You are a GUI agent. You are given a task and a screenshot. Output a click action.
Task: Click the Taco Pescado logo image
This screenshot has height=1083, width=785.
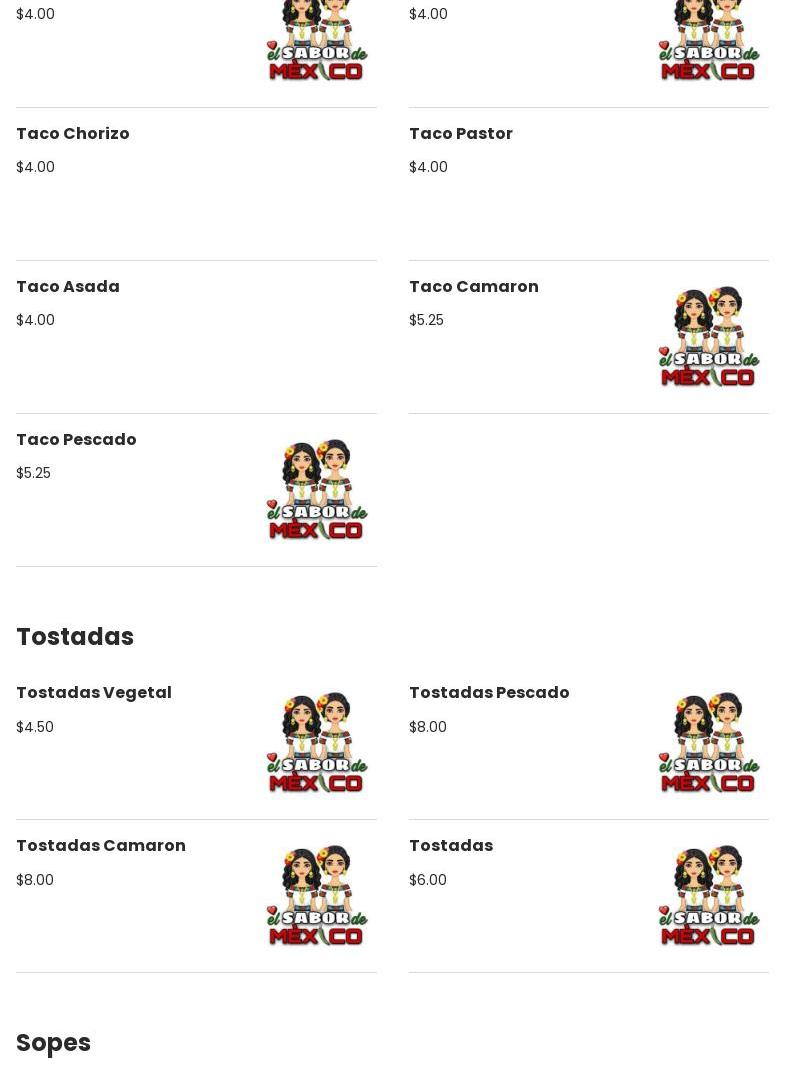[317, 490]
